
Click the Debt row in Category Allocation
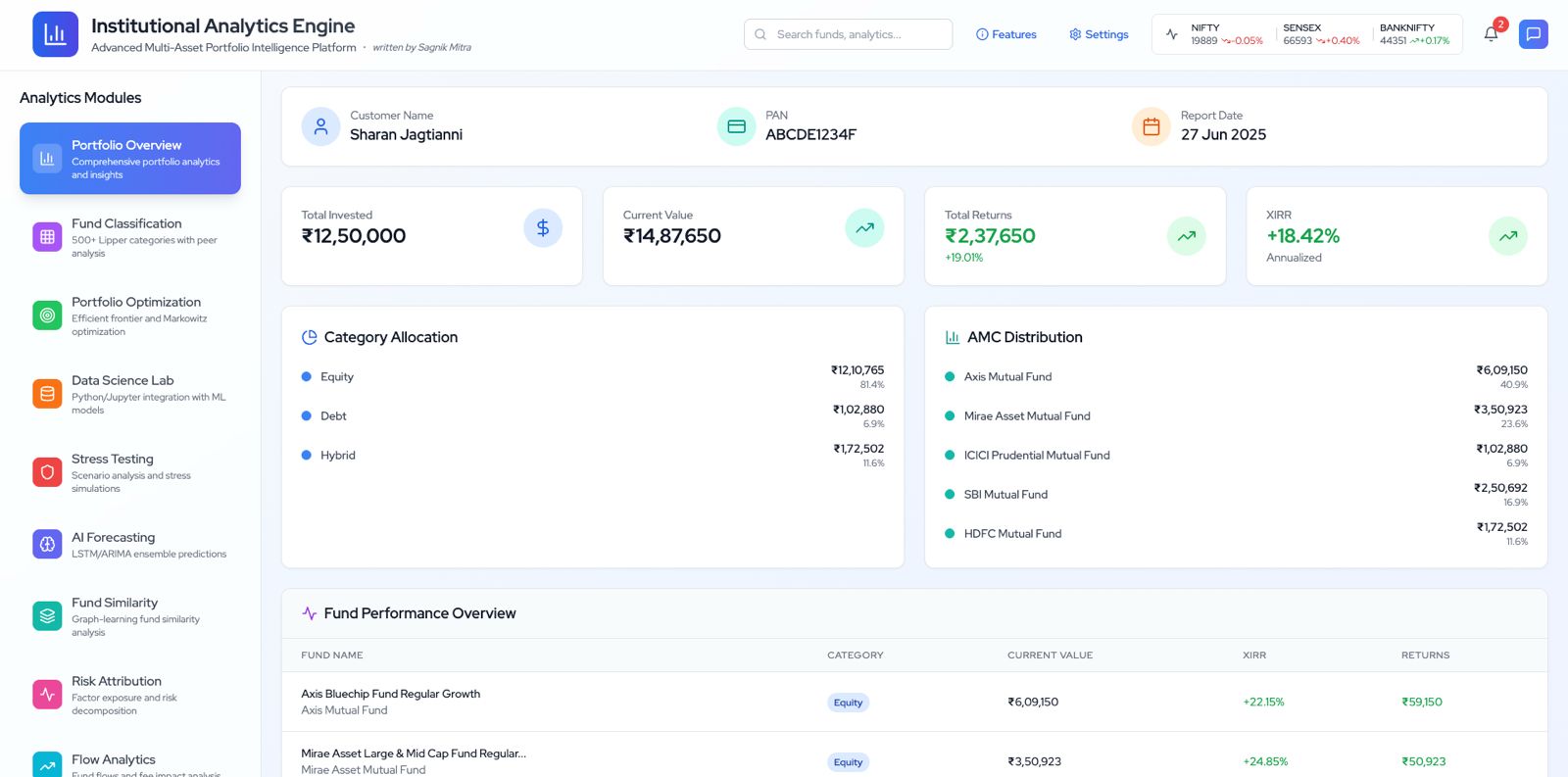pyautogui.click(x=593, y=416)
